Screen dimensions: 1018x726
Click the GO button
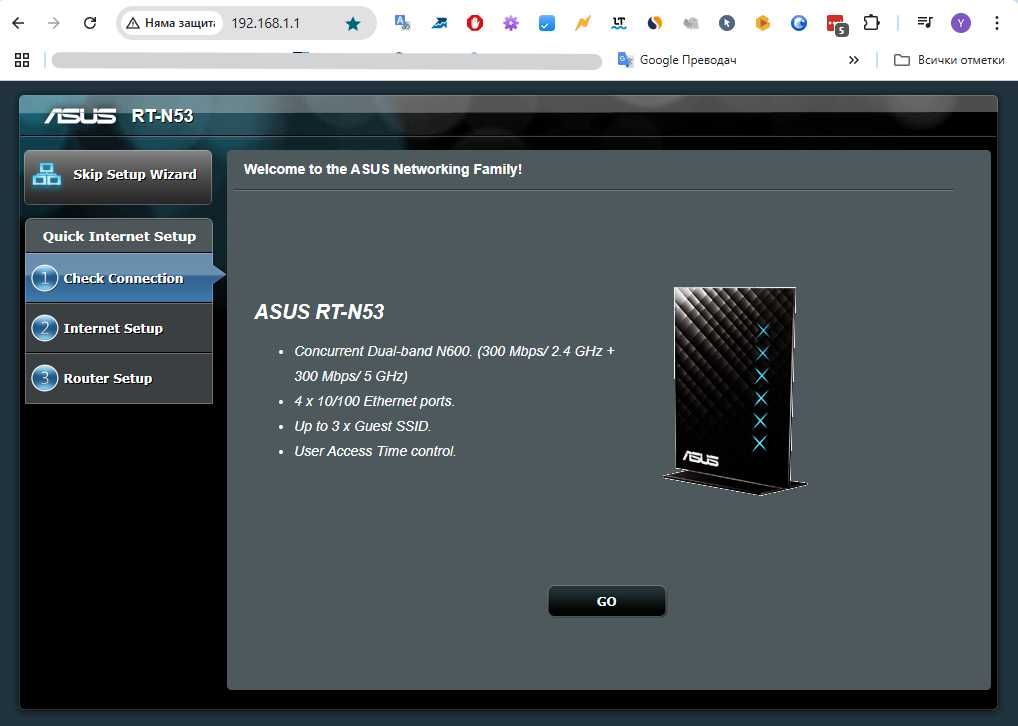tap(606, 601)
